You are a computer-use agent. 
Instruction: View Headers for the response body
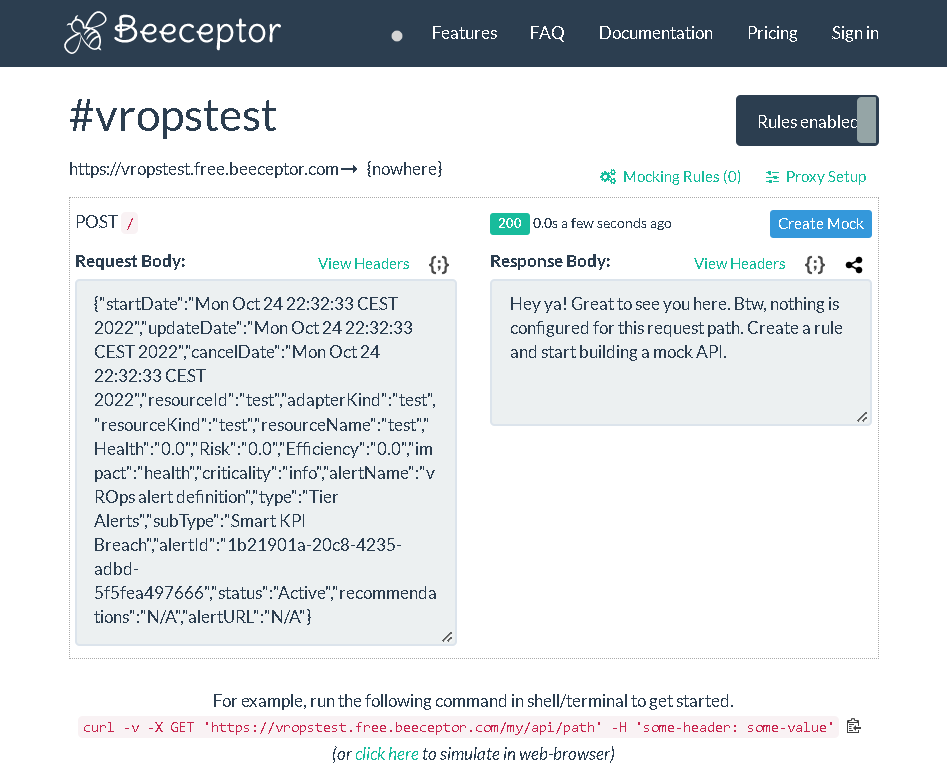(x=740, y=264)
